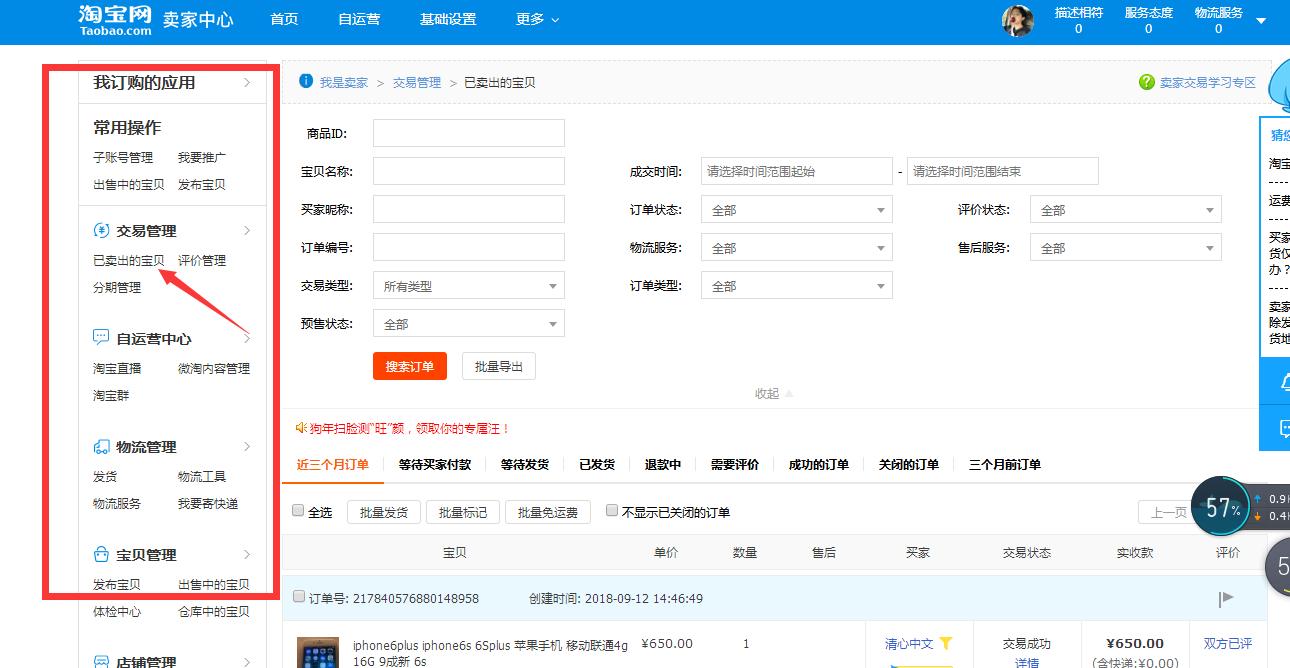Viewport: 1290px width, 668px height.
Task: Switch to the 已发货 tab
Action: (x=596, y=464)
